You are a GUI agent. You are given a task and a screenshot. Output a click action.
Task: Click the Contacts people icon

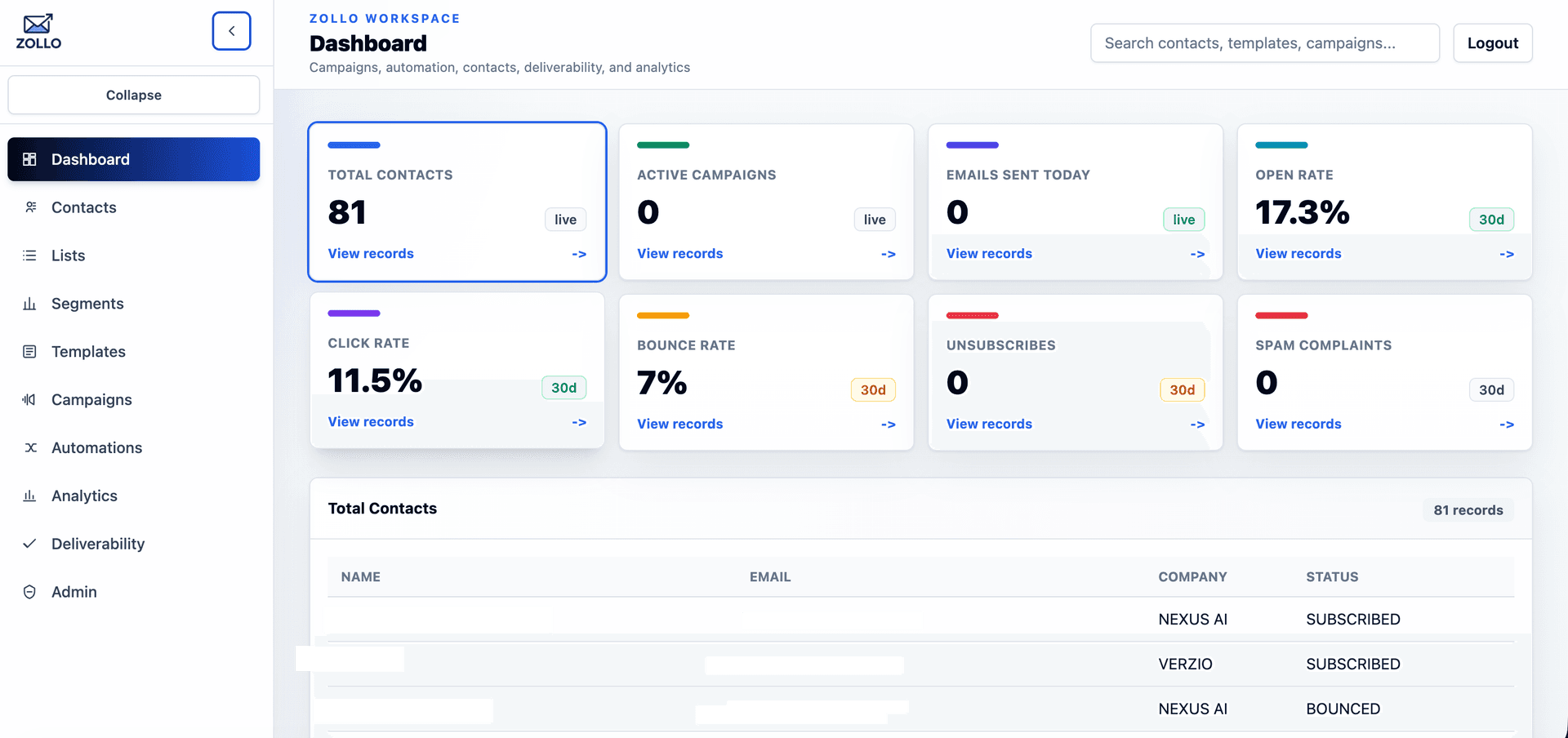(x=30, y=207)
